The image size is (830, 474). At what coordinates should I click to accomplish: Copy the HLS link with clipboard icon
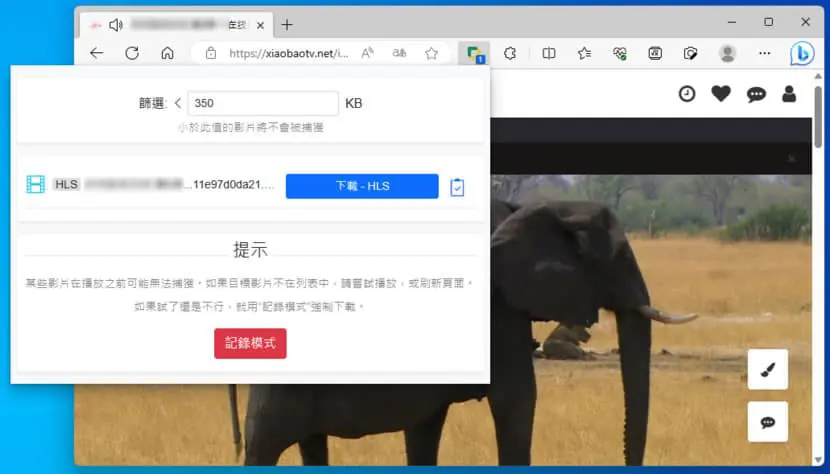point(457,187)
